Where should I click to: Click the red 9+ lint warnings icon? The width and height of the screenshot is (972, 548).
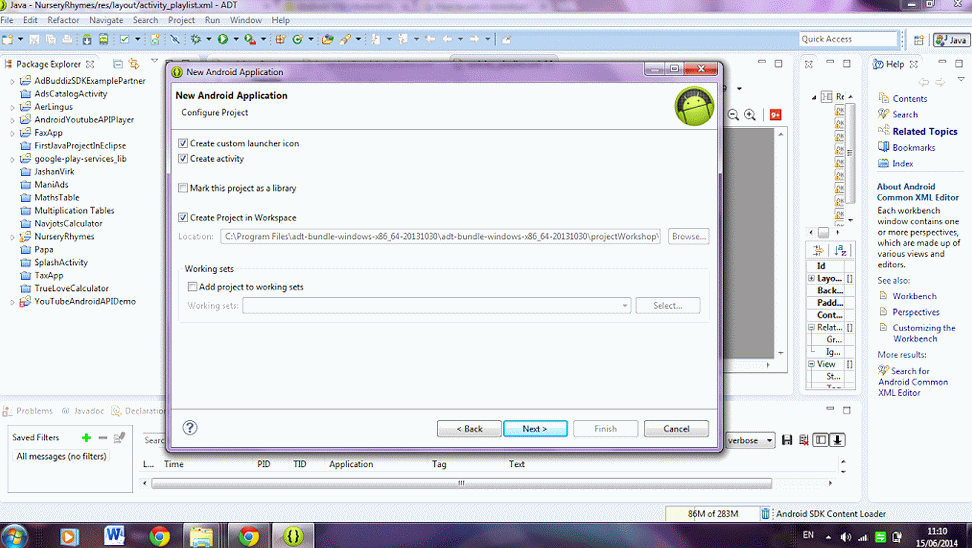(x=775, y=115)
